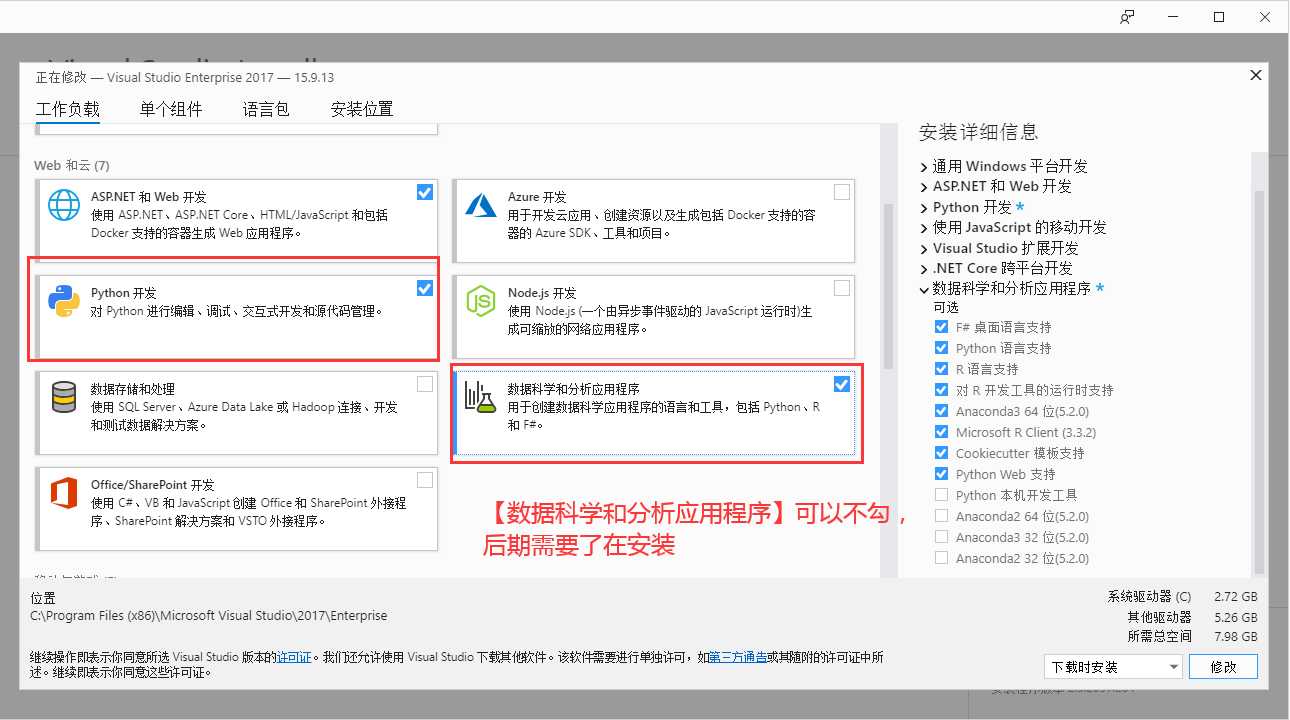1290x720 pixels.
Task: Check the 数据存储和处理 workload checkbox
Action: 425,384
